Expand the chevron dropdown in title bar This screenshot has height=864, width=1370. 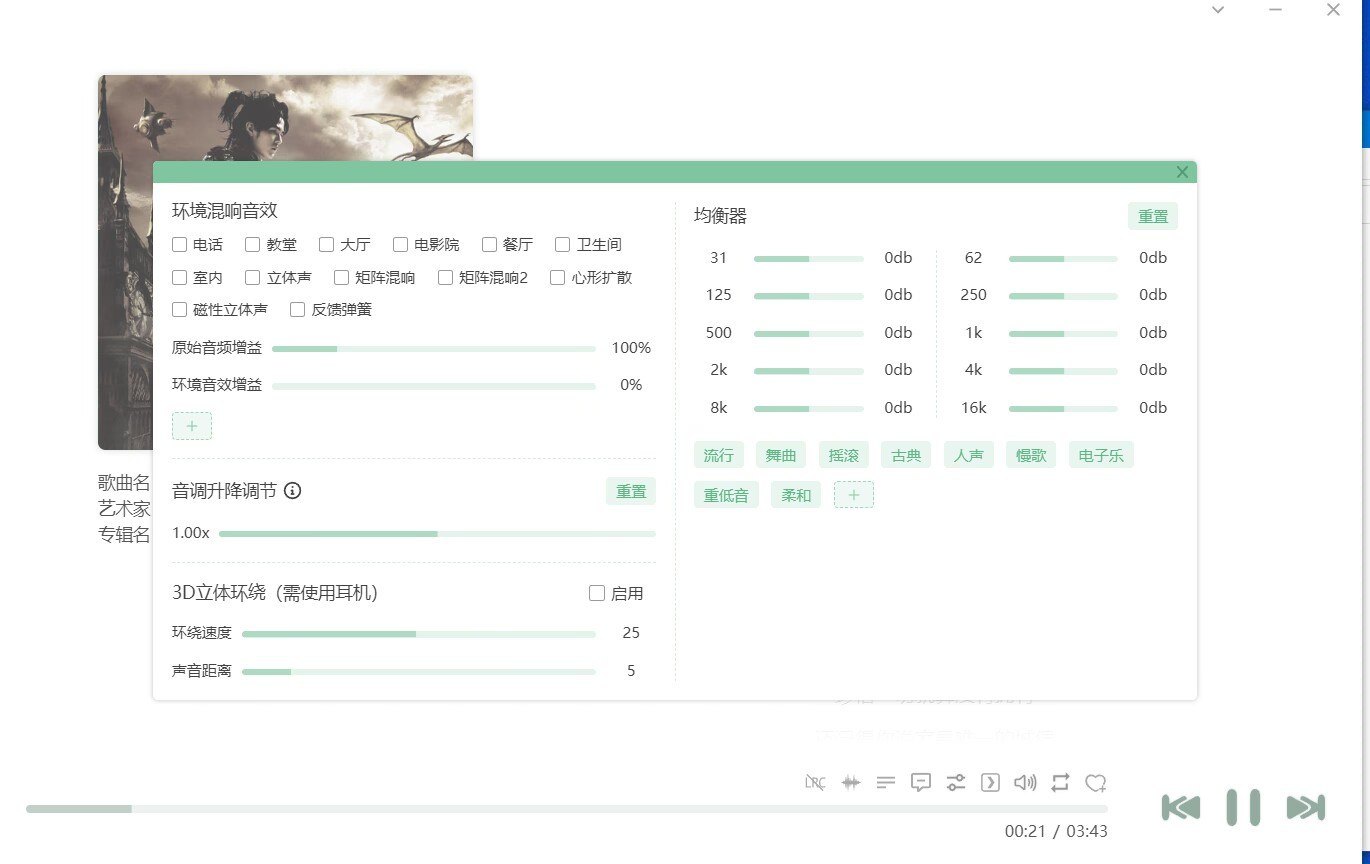[x=1218, y=10]
